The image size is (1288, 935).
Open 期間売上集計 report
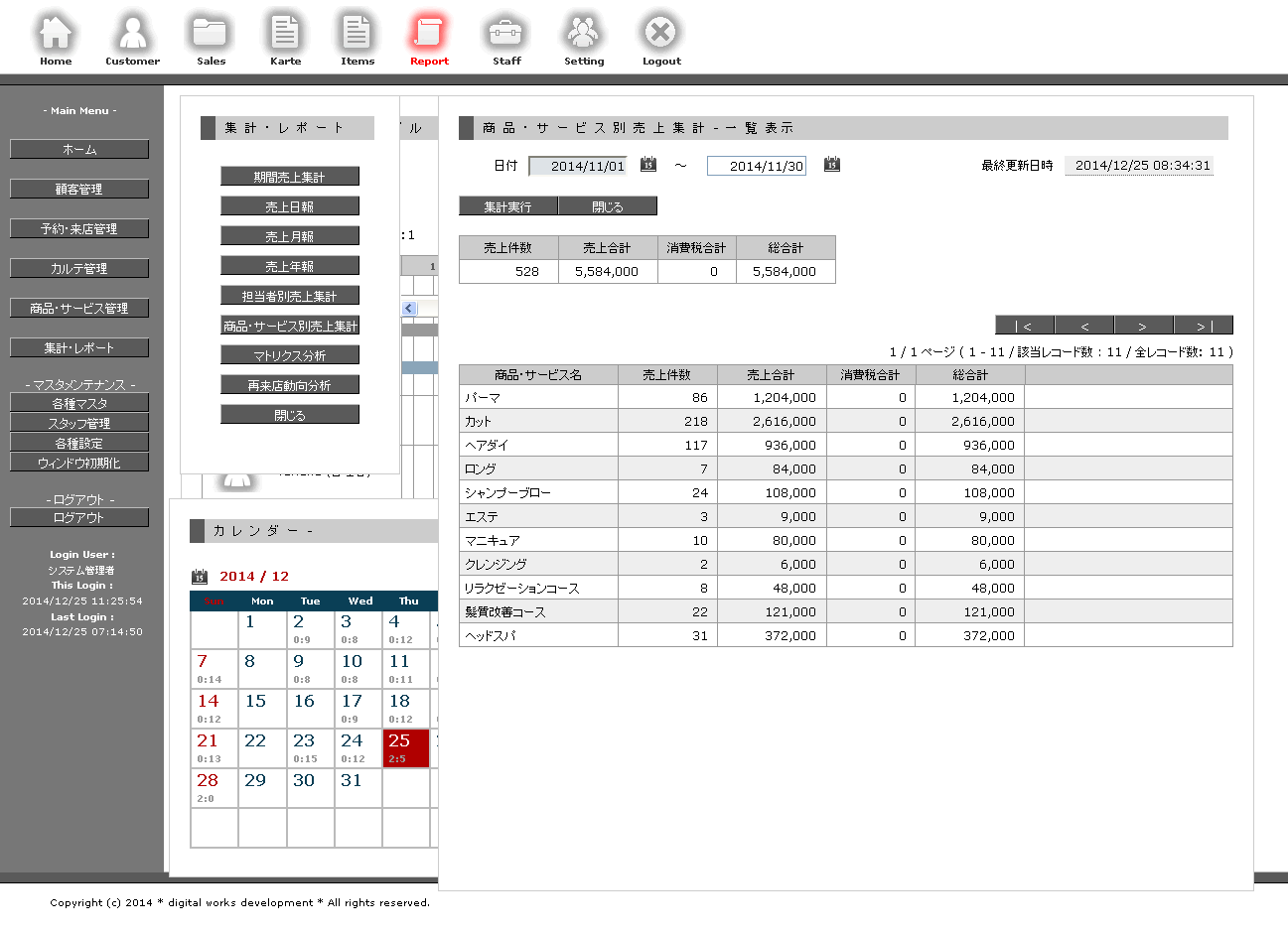click(x=290, y=177)
